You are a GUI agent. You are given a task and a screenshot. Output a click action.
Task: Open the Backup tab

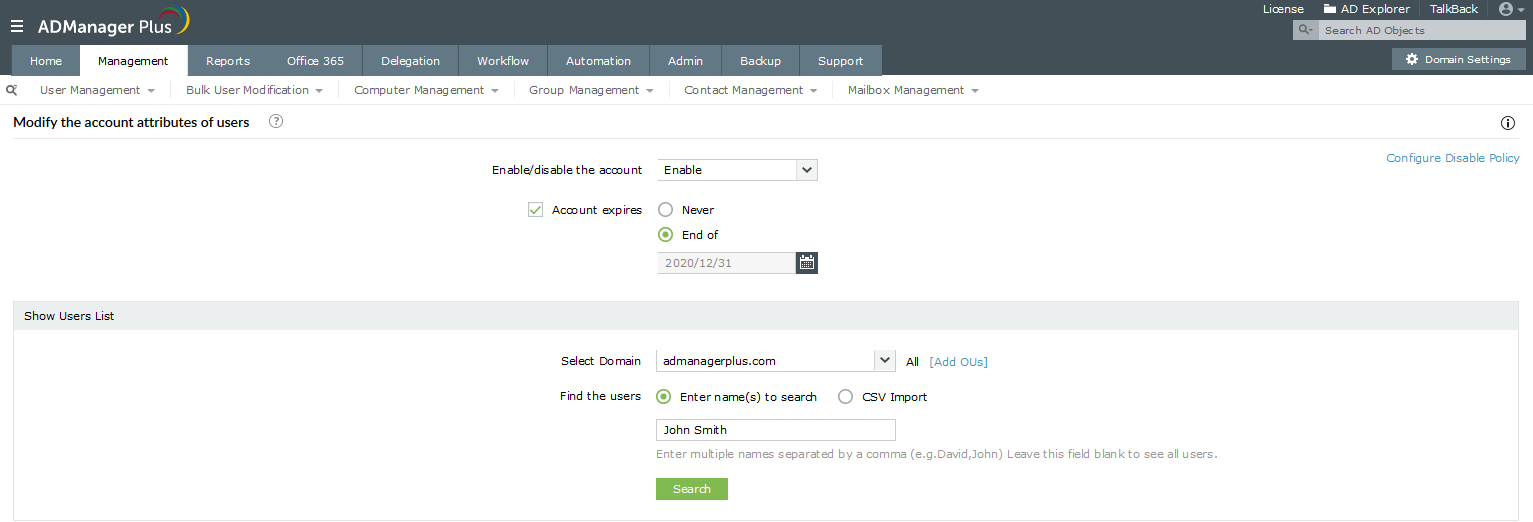point(760,61)
